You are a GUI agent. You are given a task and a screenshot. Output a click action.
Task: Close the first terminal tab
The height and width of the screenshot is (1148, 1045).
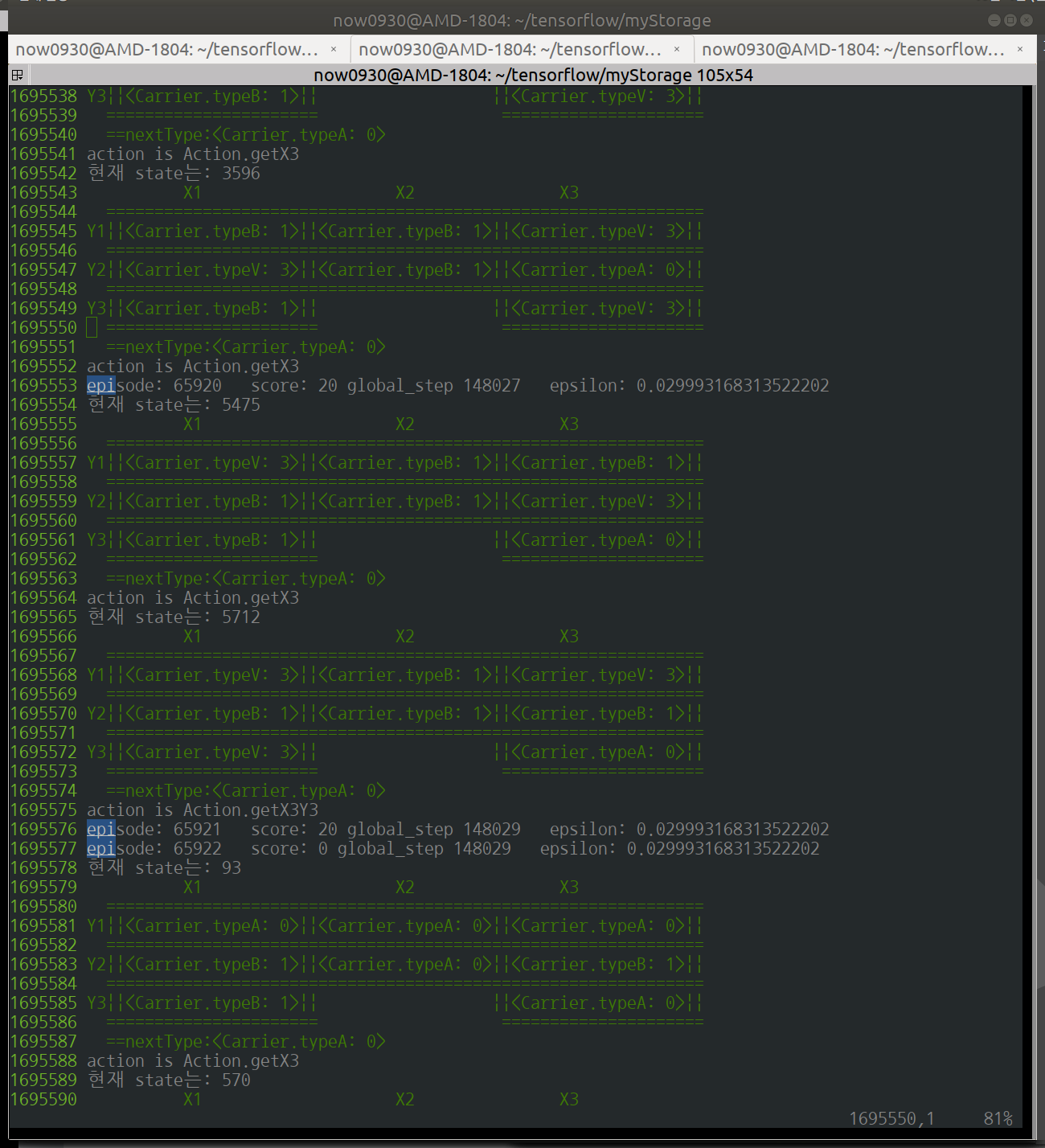point(334,49)
